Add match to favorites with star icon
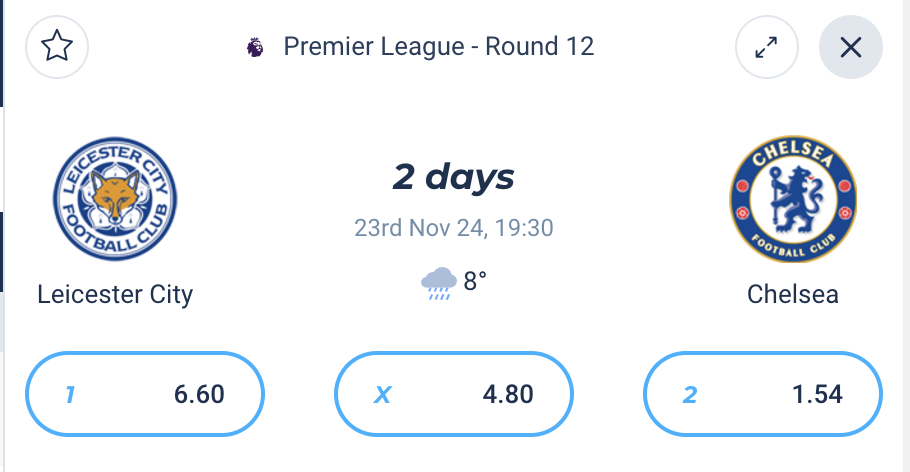Screen dimensions: 910x472 (57, 47)
